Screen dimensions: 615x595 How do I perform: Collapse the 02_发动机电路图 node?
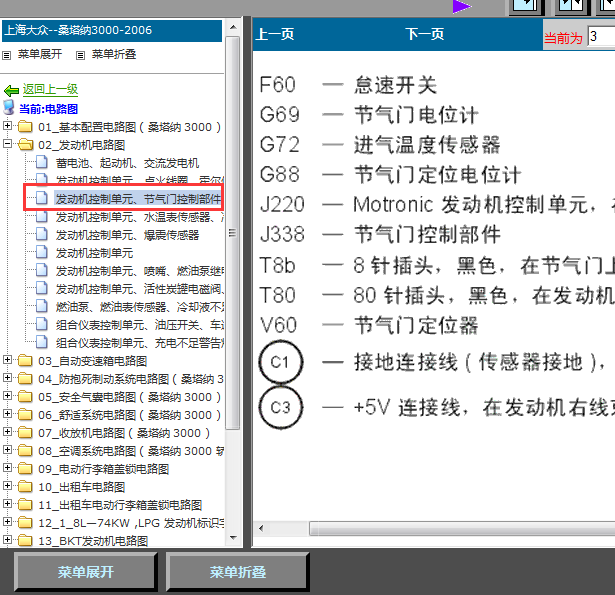[x=7, y=144]
